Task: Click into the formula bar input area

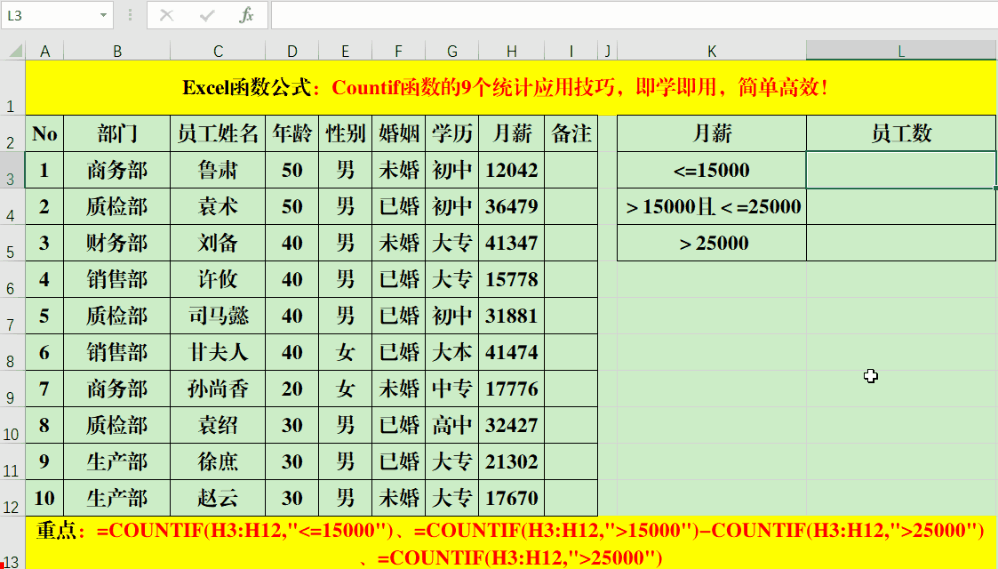Action: click(634, 15)
